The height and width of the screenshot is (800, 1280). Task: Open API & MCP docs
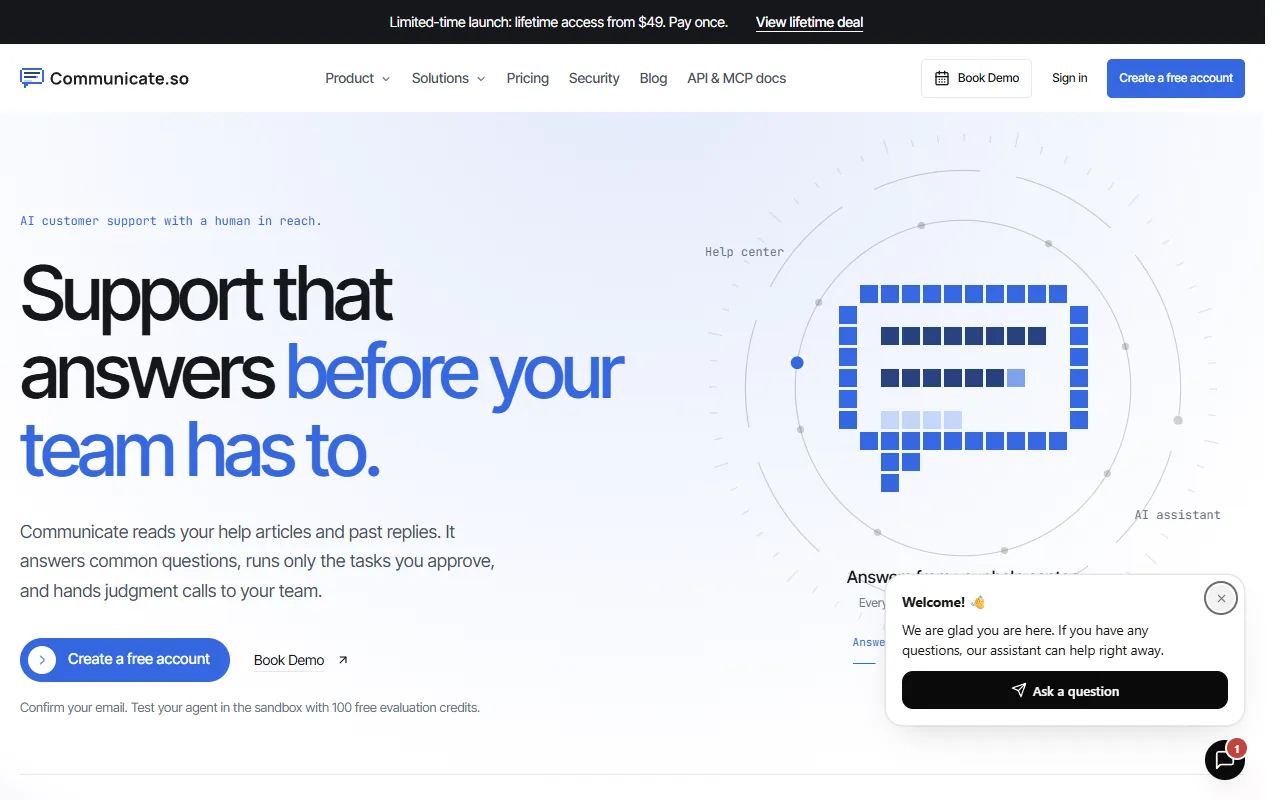pyautogui.click(x=737, y=78)
